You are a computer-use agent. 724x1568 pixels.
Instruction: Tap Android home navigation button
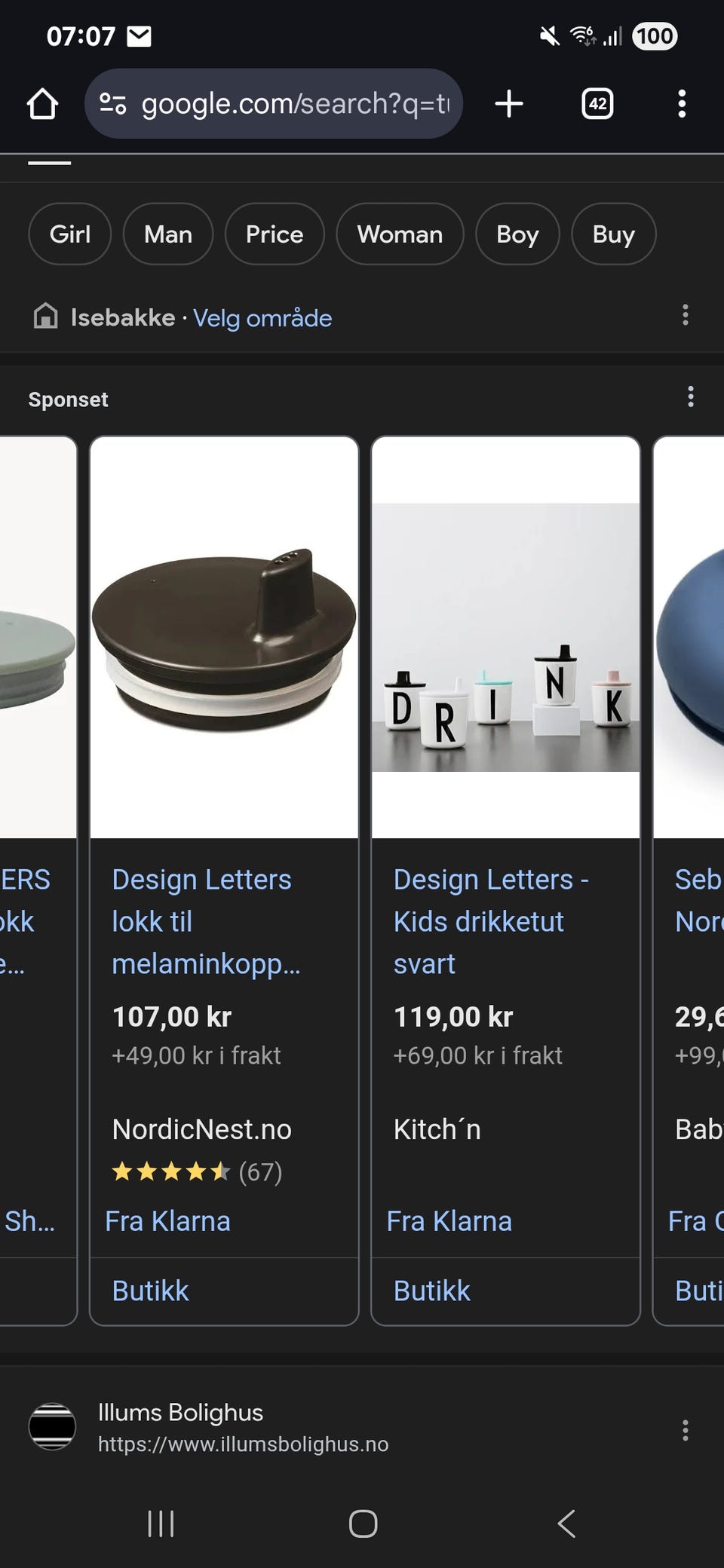click(363, 1524)
